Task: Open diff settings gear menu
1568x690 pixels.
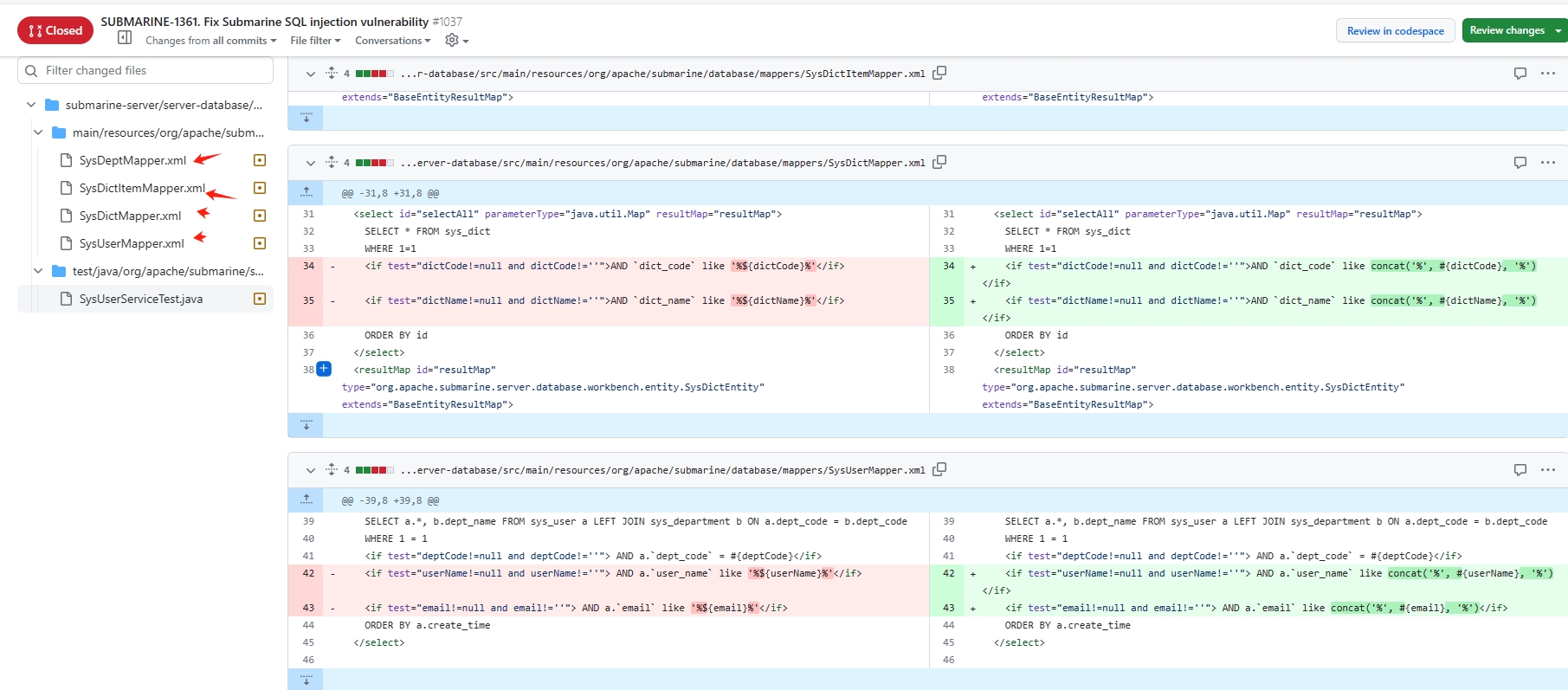Action: pyautogui.click(x=456, y=41)
